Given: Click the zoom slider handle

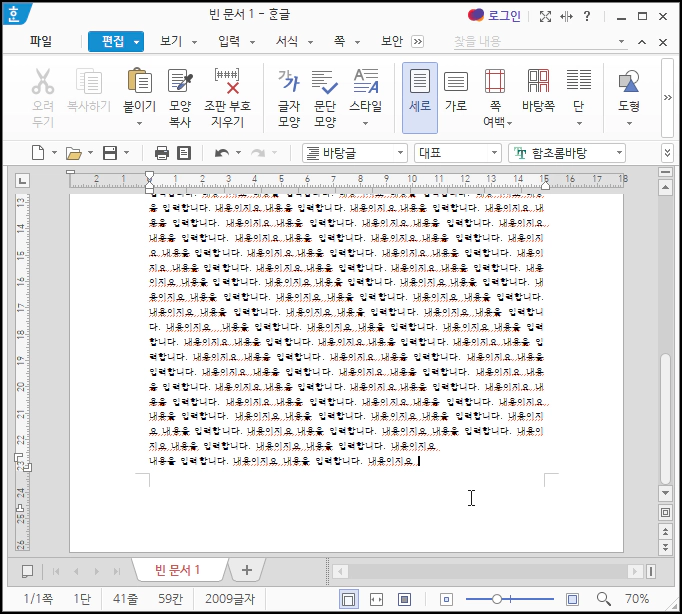Looking at the screenshot, I should point(497,599).
